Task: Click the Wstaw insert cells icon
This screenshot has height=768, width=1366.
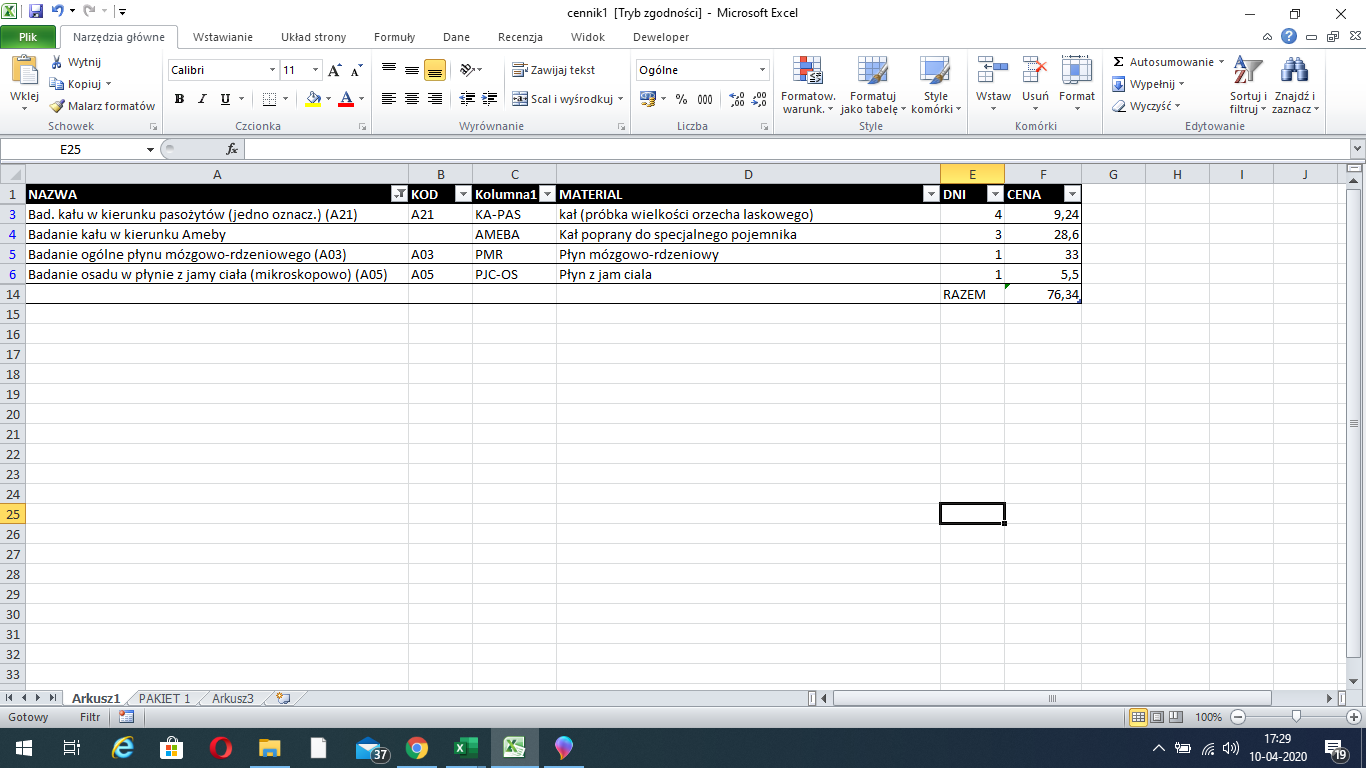Action: click(x=993, y=70)
